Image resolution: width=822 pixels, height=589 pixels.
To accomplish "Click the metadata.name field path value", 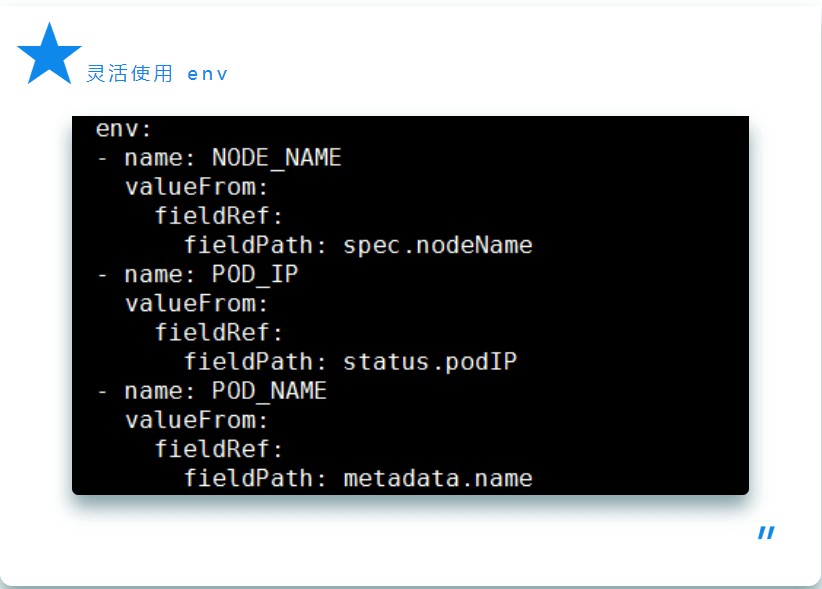I will tap(437, 478).
